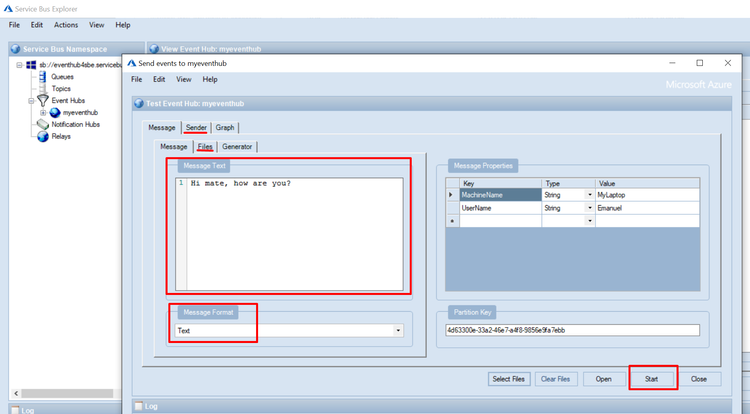Switch to the Files sub-tab

tap(205, 147)
